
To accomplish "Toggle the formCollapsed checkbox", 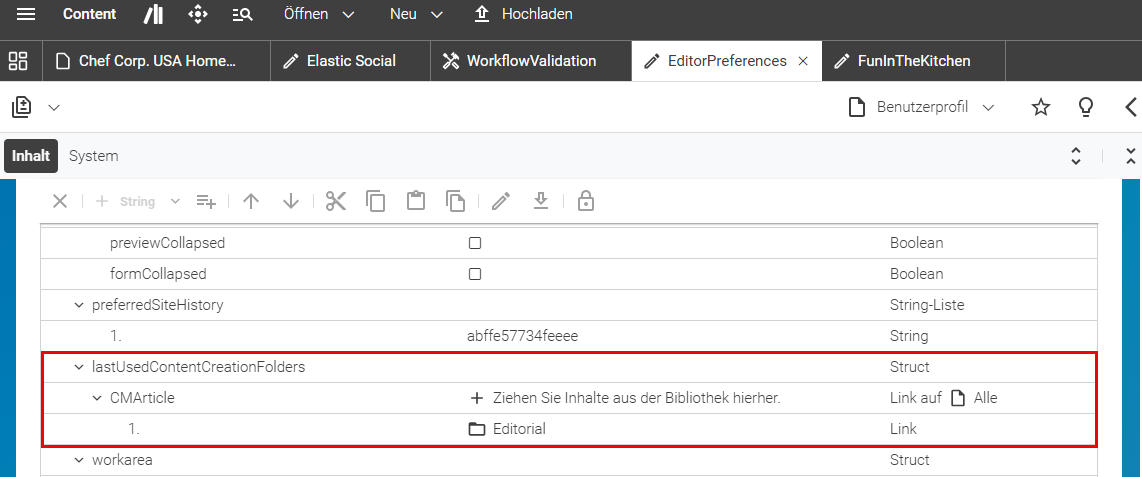I will tap(475, 275).
